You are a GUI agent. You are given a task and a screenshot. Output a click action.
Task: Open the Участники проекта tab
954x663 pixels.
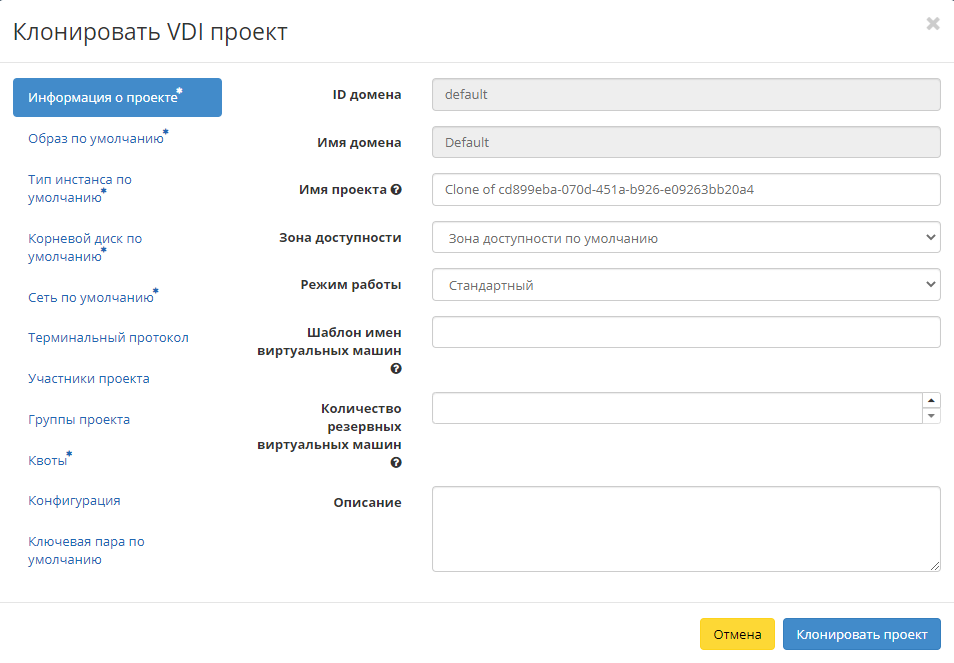[89, 379]
